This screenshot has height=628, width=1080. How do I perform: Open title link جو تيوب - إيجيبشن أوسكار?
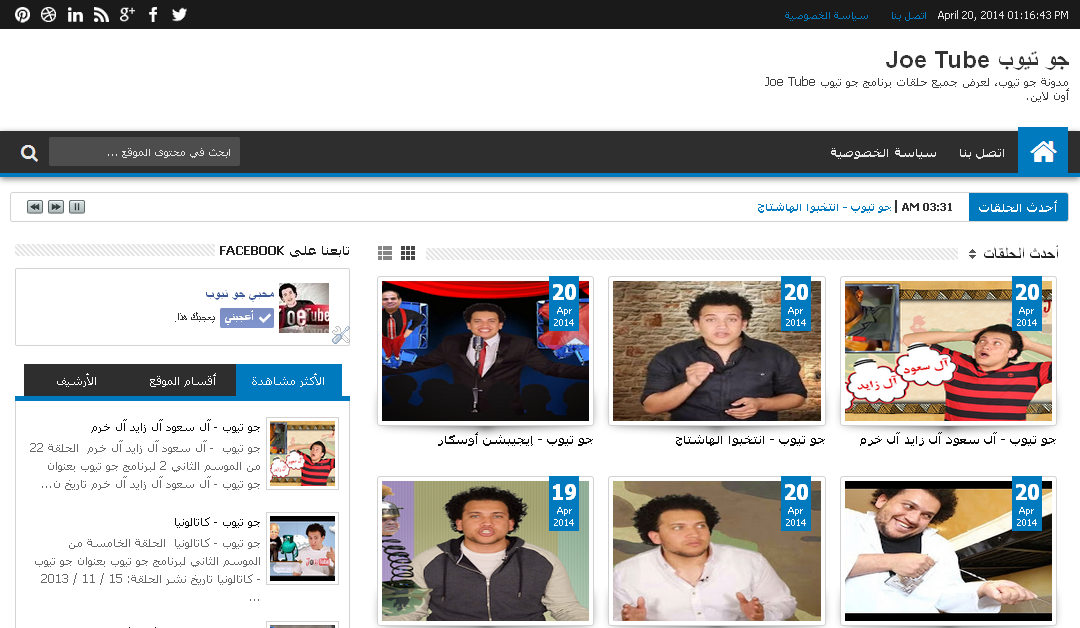tap(515, 440)
